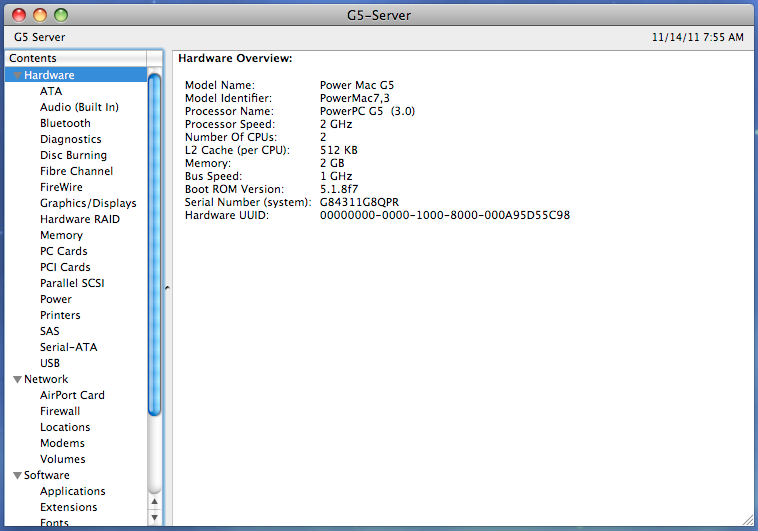Screen dimensions: 758x531
Task: Click the 512 KB L2 cache value
Action: (338, 150)
